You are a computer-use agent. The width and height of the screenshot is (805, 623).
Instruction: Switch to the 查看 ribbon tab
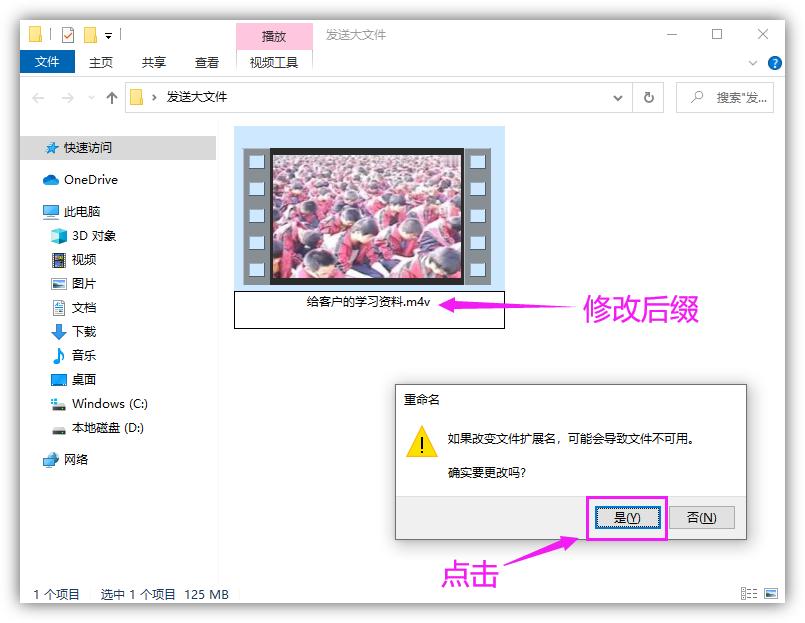[206, 62]
